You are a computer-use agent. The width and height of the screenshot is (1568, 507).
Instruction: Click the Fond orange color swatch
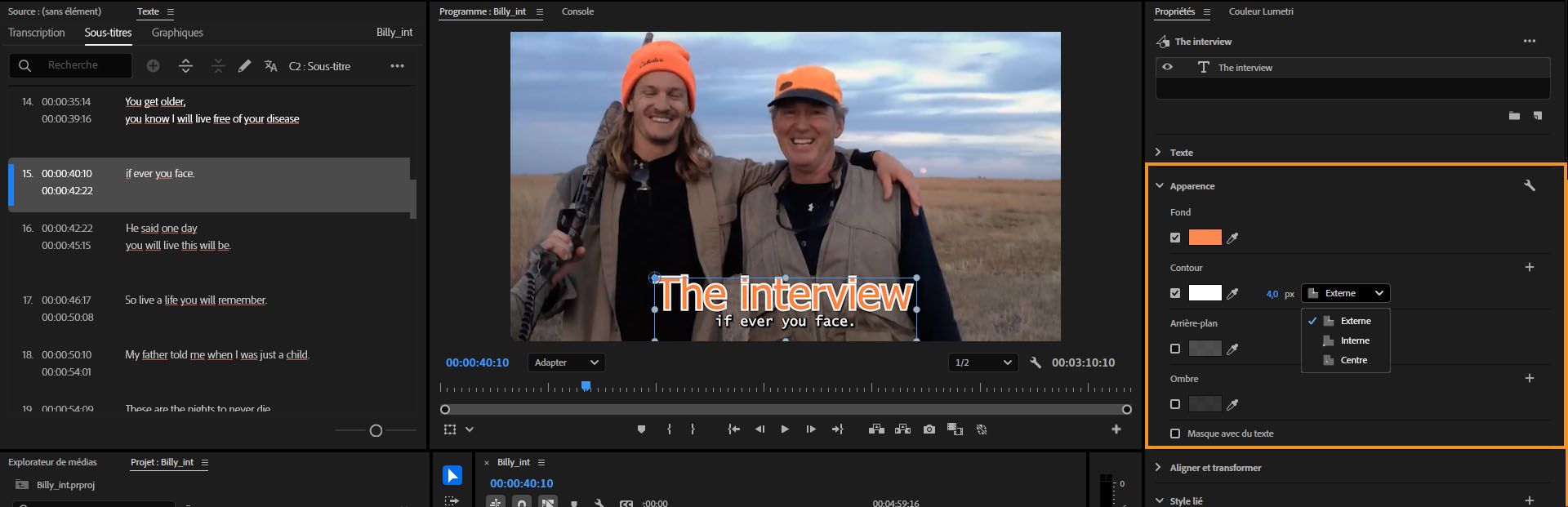pos(1205,238)
